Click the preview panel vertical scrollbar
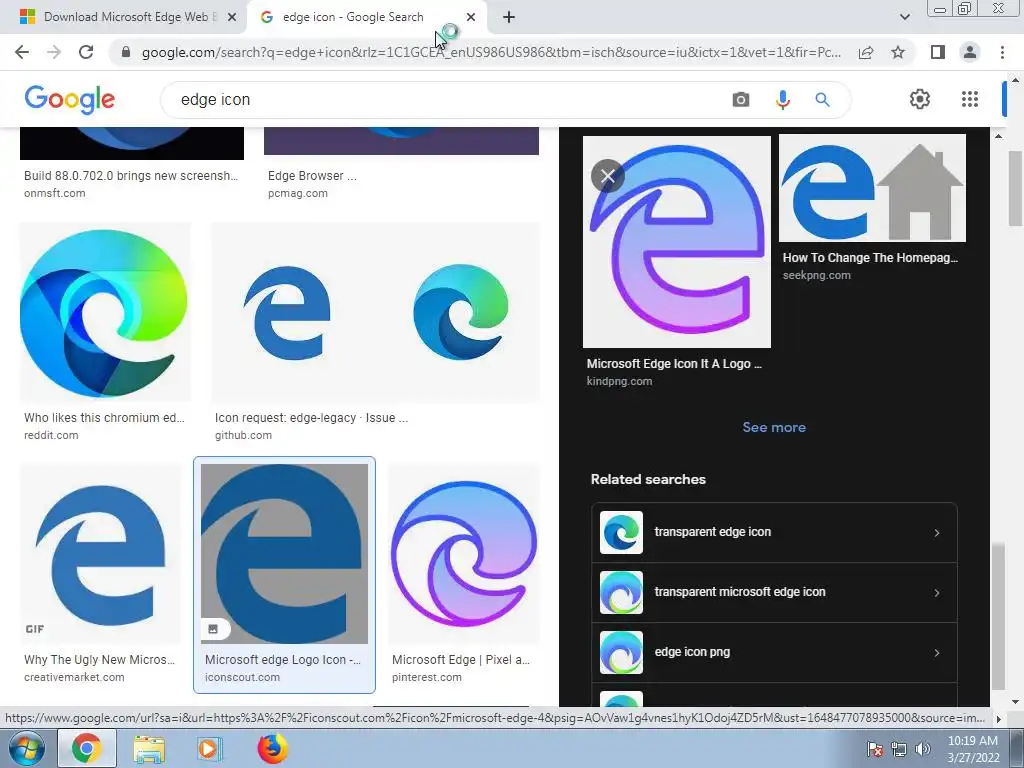The image size is (1024, 768). click(998, 616)
